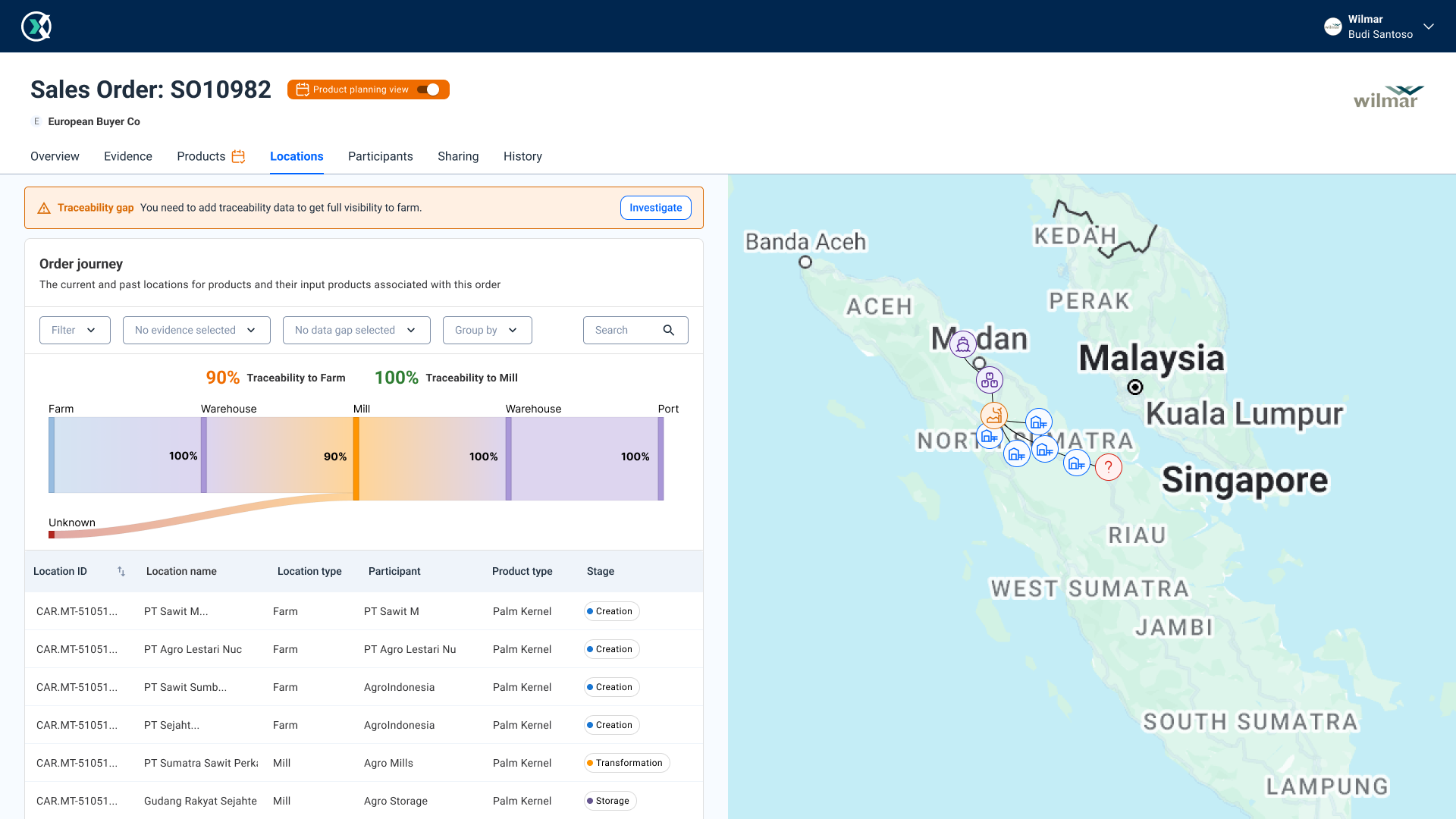Screen dimensions: 1456x819
Task: Click the search magnifier icon
Action: click(x=668, y=330)
